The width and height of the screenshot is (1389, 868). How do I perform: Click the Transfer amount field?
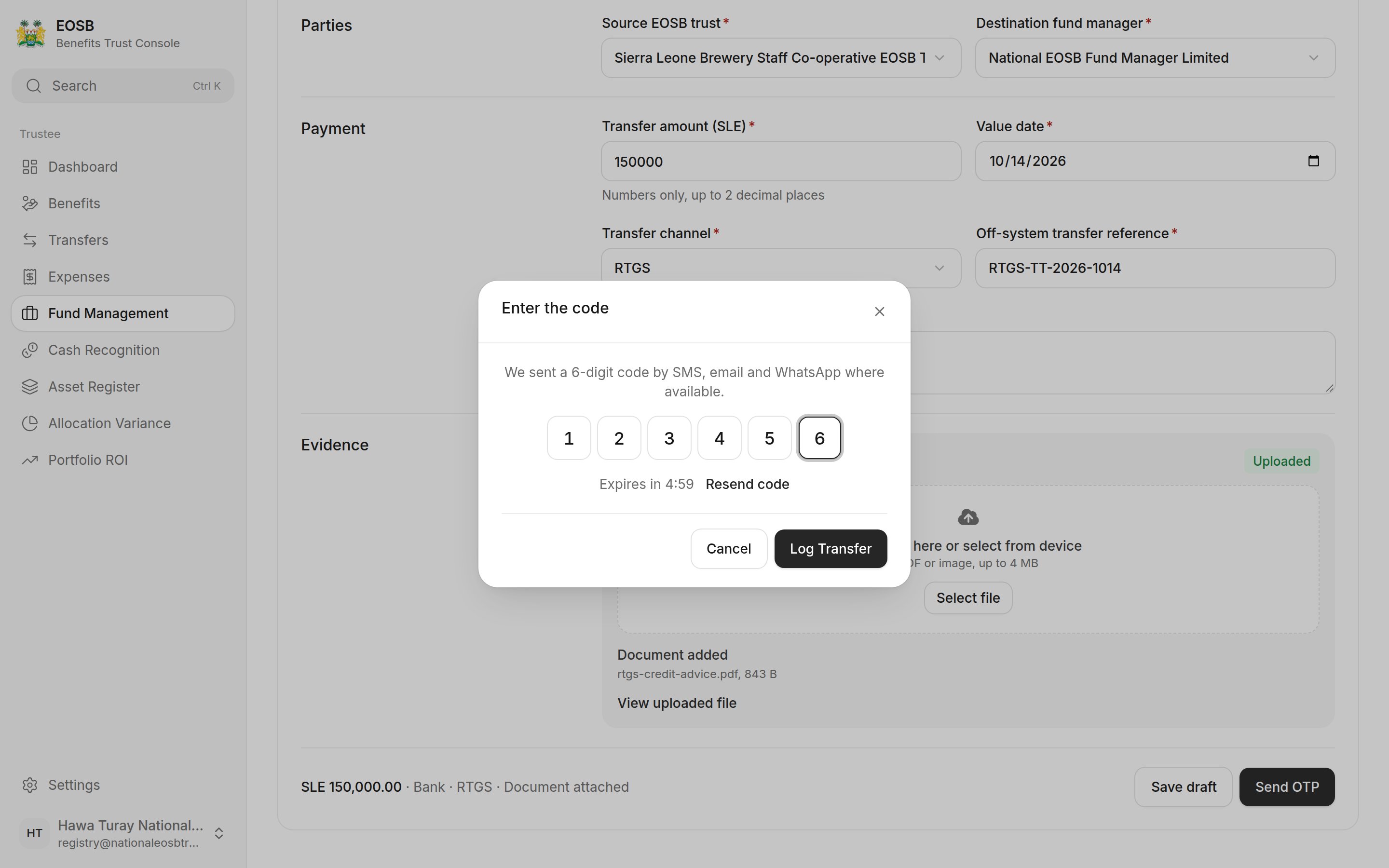pyautogui.click(x=781, y=162)
